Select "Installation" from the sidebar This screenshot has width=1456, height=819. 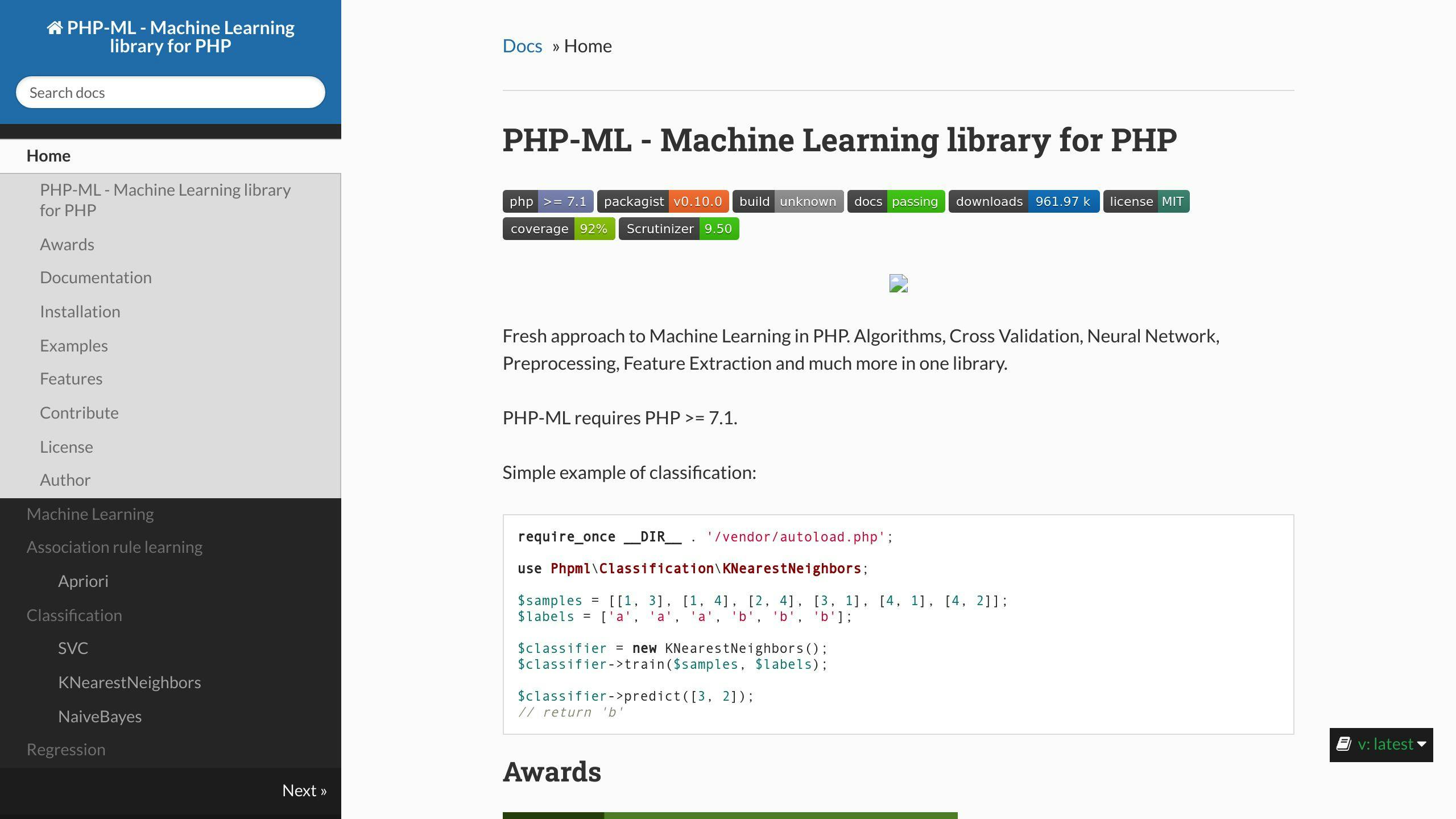click(80, 311)
